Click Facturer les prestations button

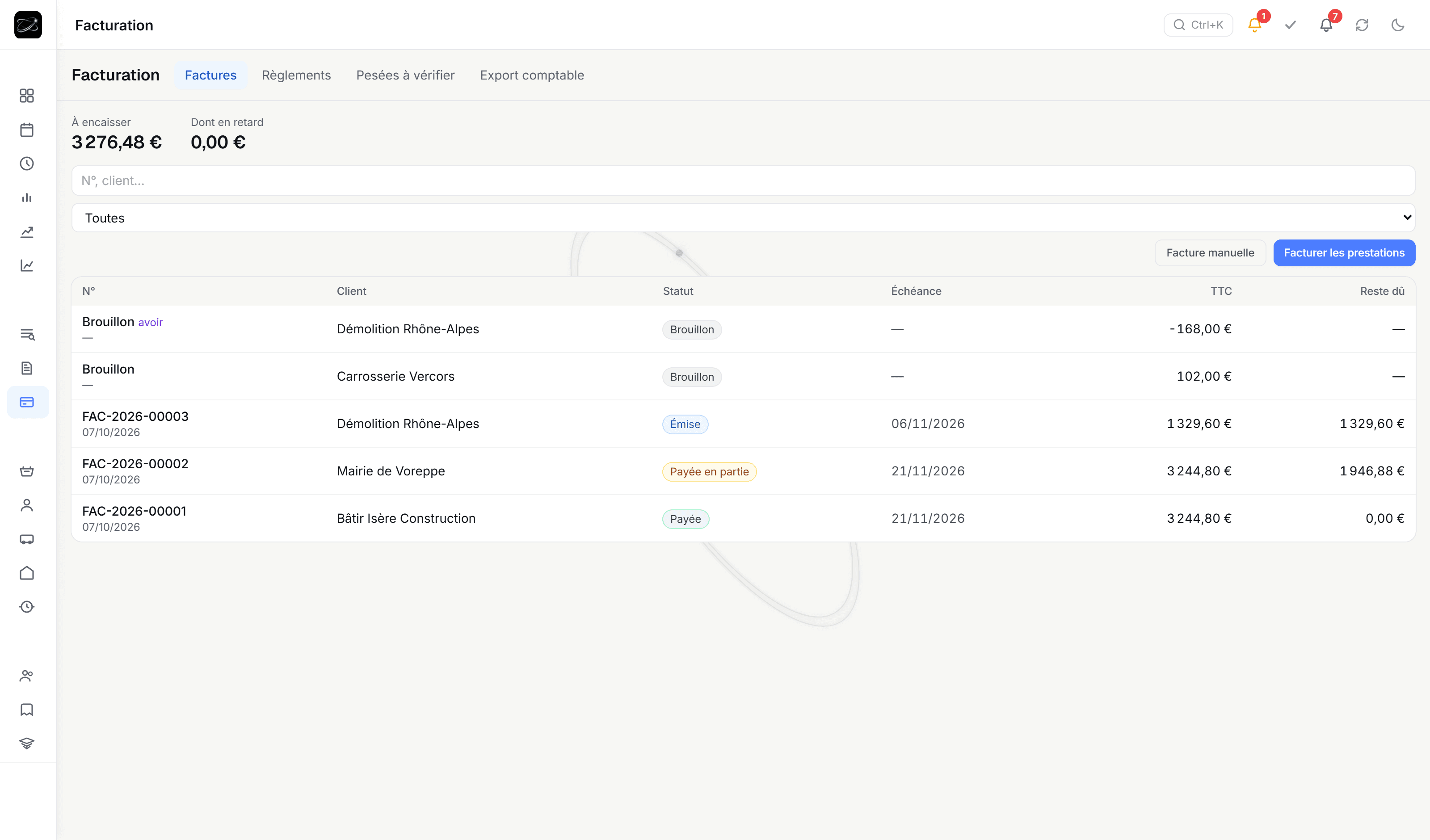coord(1344,252)
